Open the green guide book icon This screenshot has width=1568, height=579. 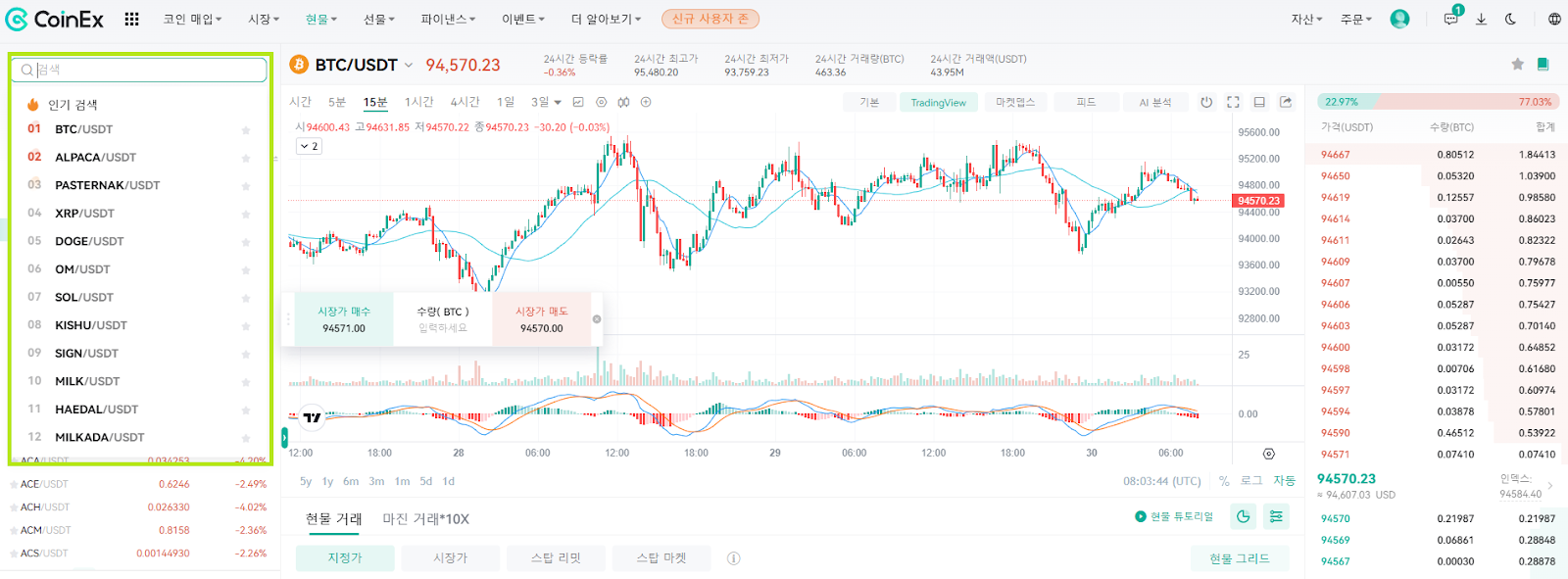point(1543,64)
